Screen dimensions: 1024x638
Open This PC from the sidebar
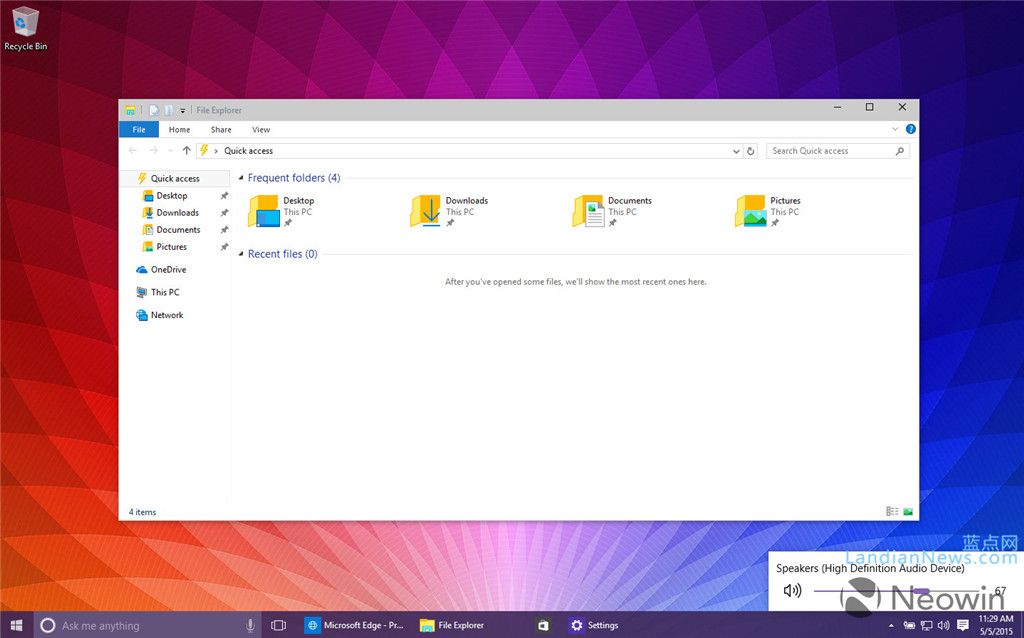(x=163, y=292)
